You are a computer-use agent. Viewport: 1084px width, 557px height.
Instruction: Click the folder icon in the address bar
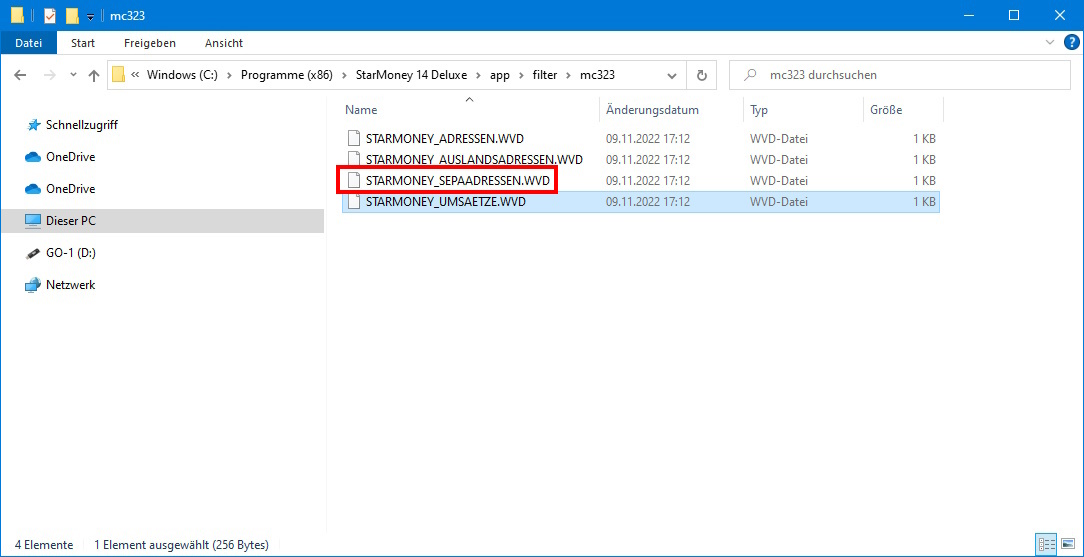[x=118, y=75]
